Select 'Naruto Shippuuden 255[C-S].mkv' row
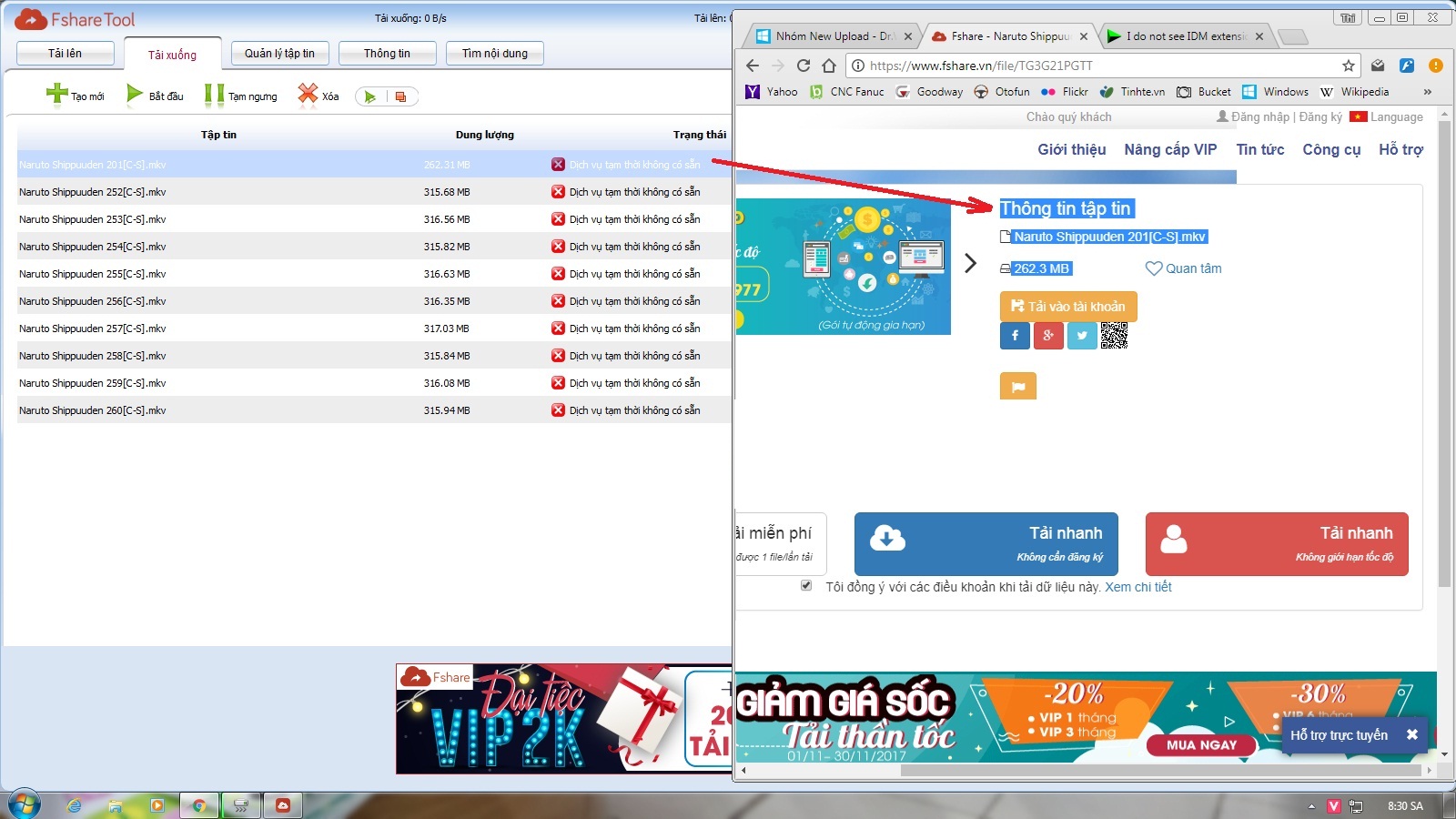 pos(373,274)
